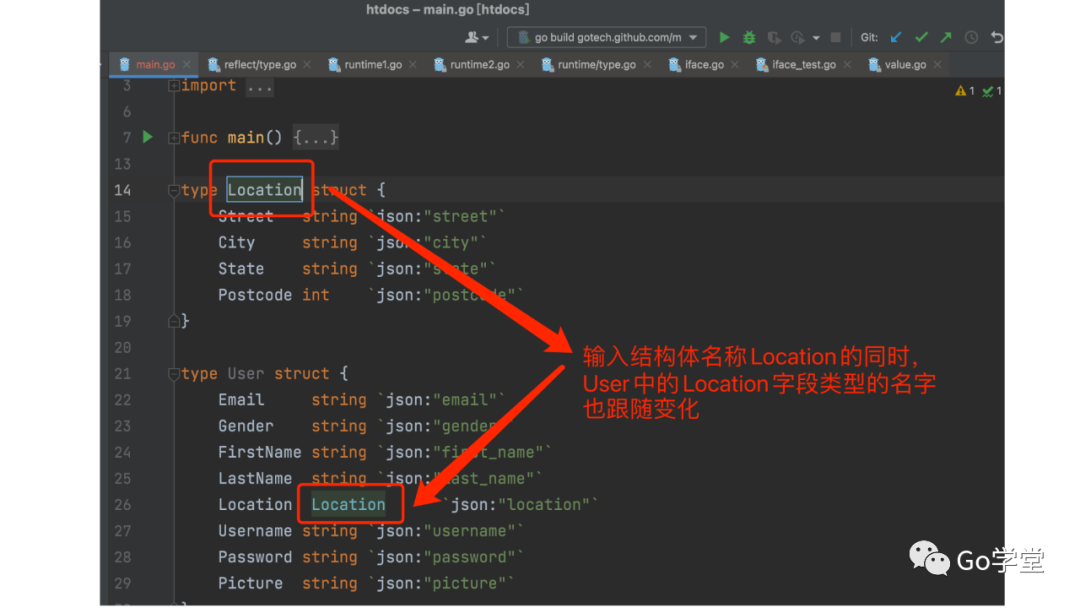Screen dimensions: 1080x608
Task: Open the extra run actions chevron dropdown
Action: tap(816, 37)
